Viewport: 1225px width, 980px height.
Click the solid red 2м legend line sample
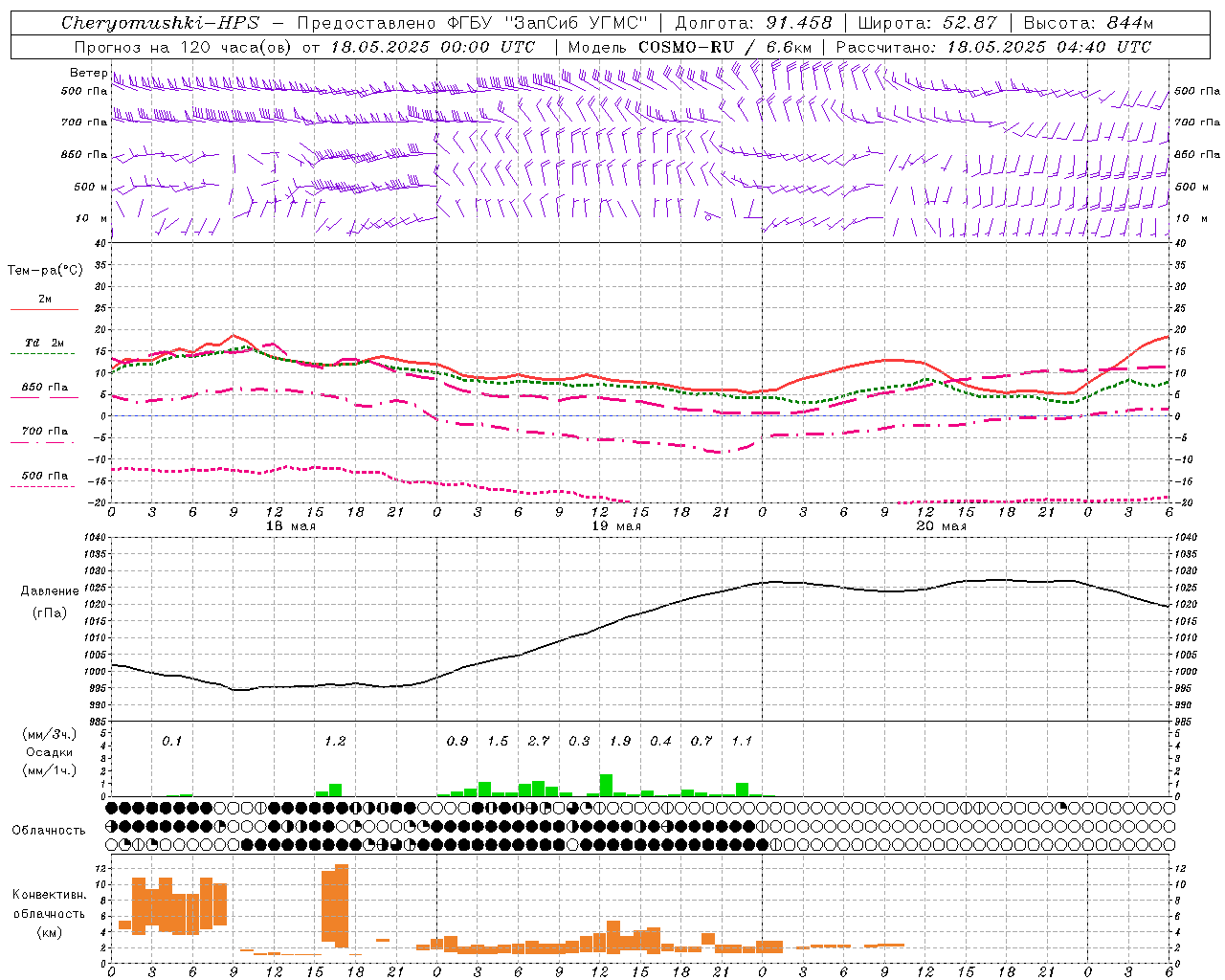[44, 310]
